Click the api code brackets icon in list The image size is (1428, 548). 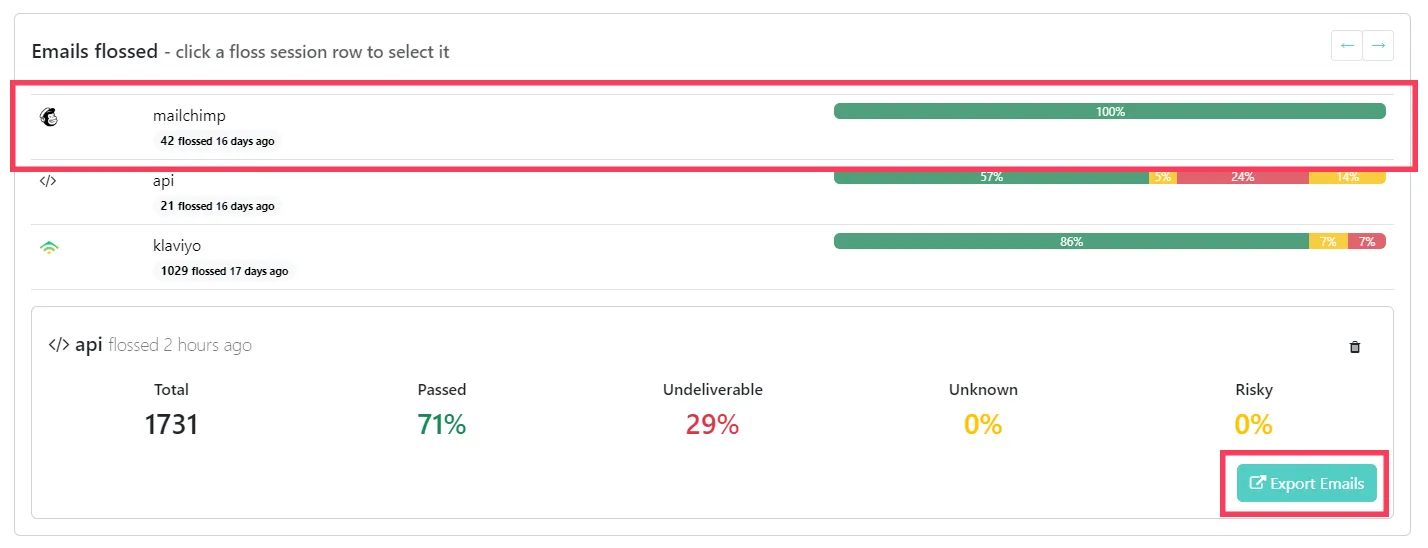coord(48,182)
